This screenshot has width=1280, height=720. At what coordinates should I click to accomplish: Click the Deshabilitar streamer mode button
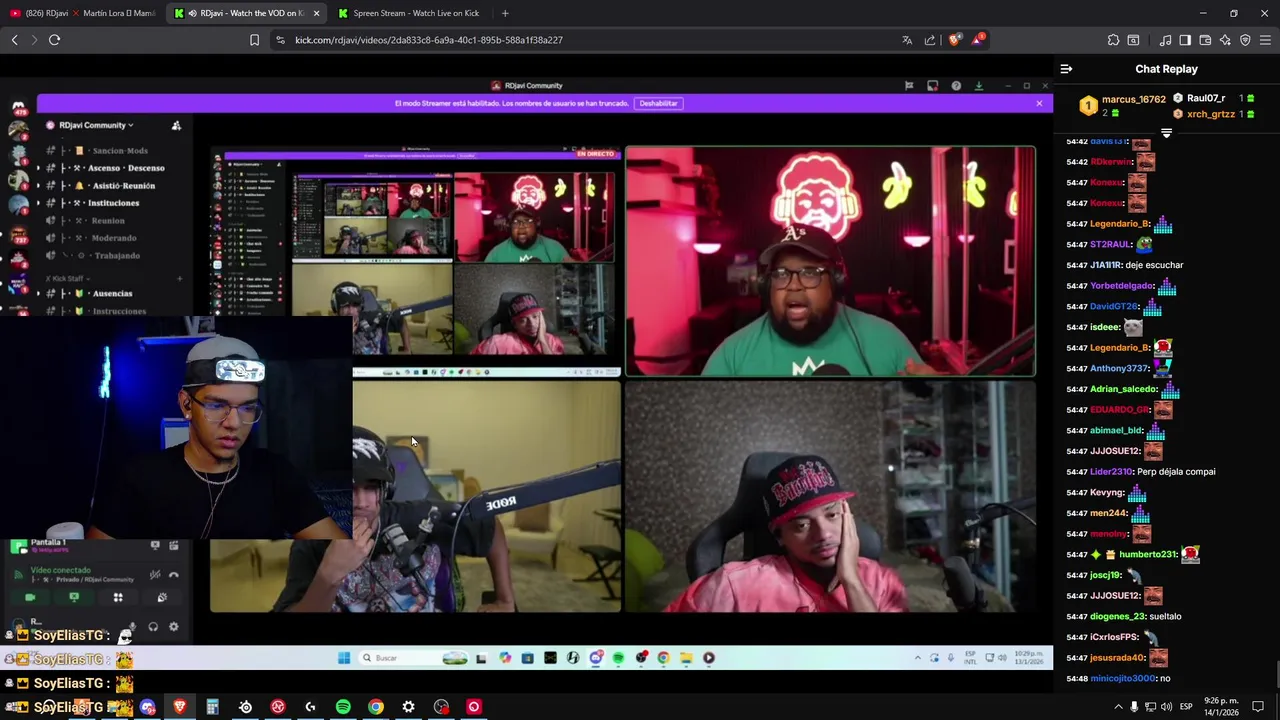(x=658, y=103)
